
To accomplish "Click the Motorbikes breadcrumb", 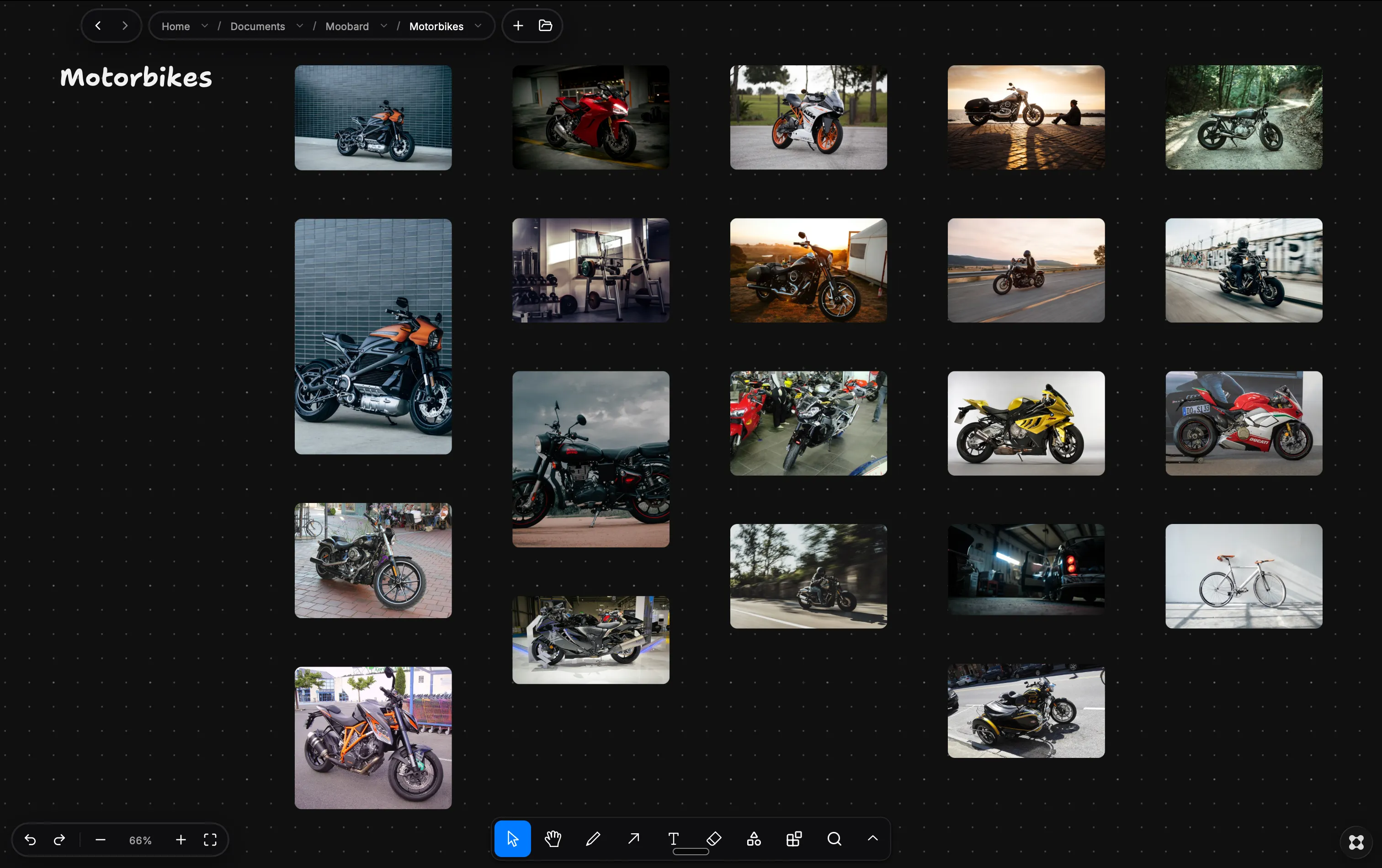I will click(x=436, y=26).
